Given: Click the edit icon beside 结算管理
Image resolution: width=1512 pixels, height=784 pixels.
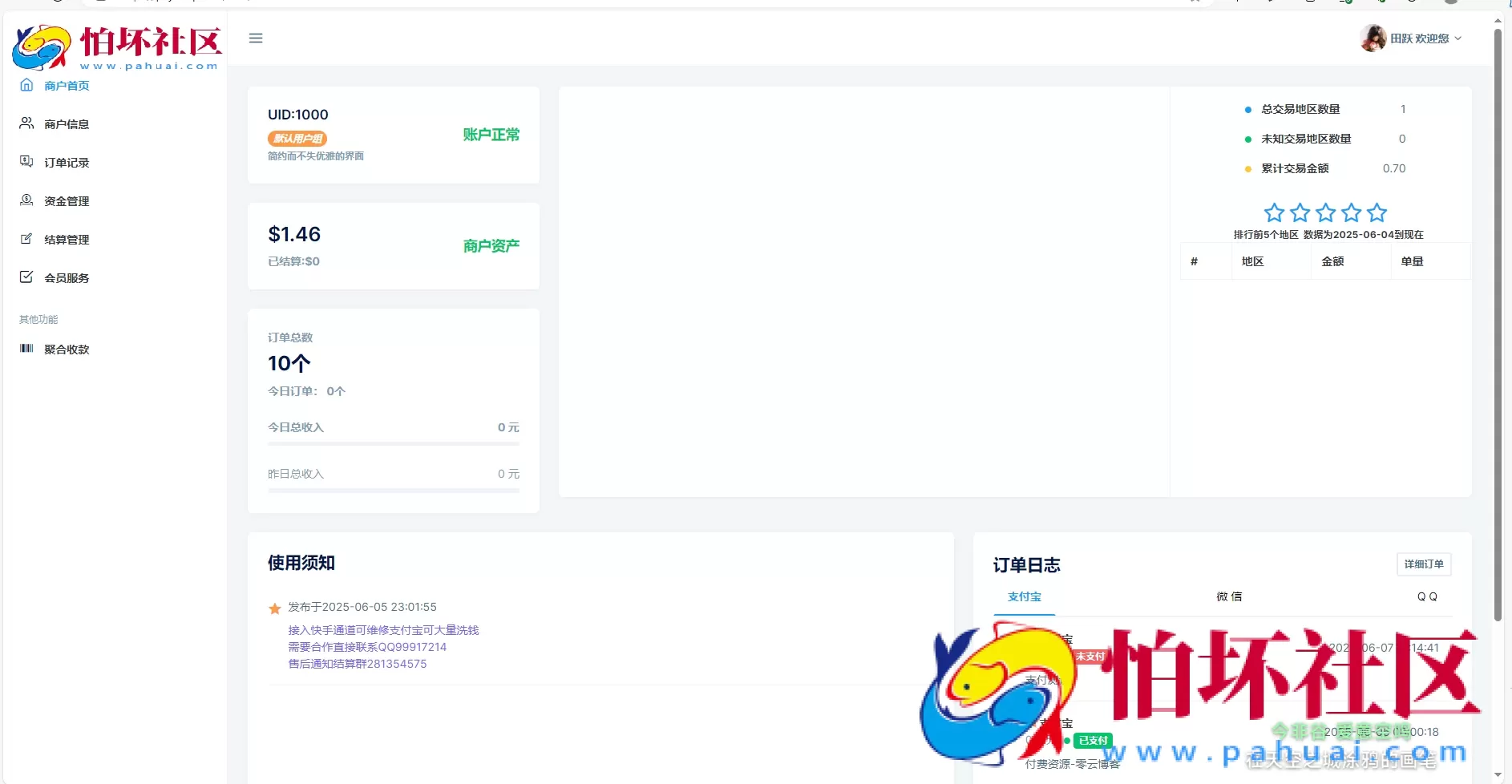Looking at the screenshot, I should point(26,239).
